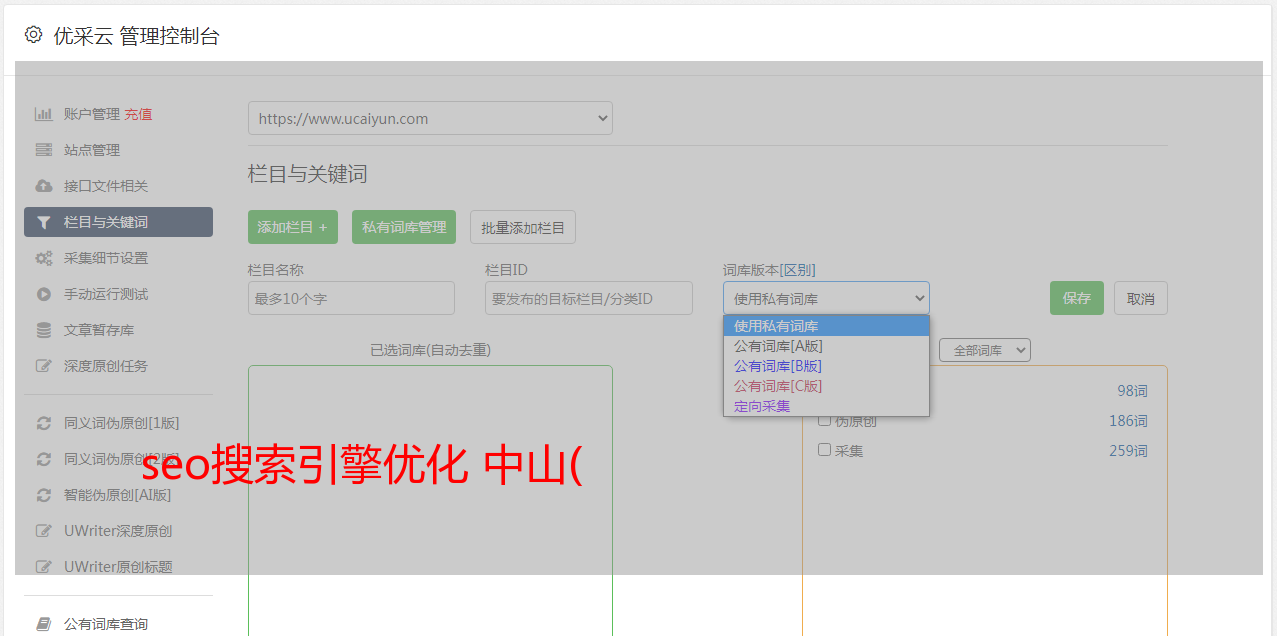
Task: Choose 公有词库[B版] option
Action: point(826,366)
